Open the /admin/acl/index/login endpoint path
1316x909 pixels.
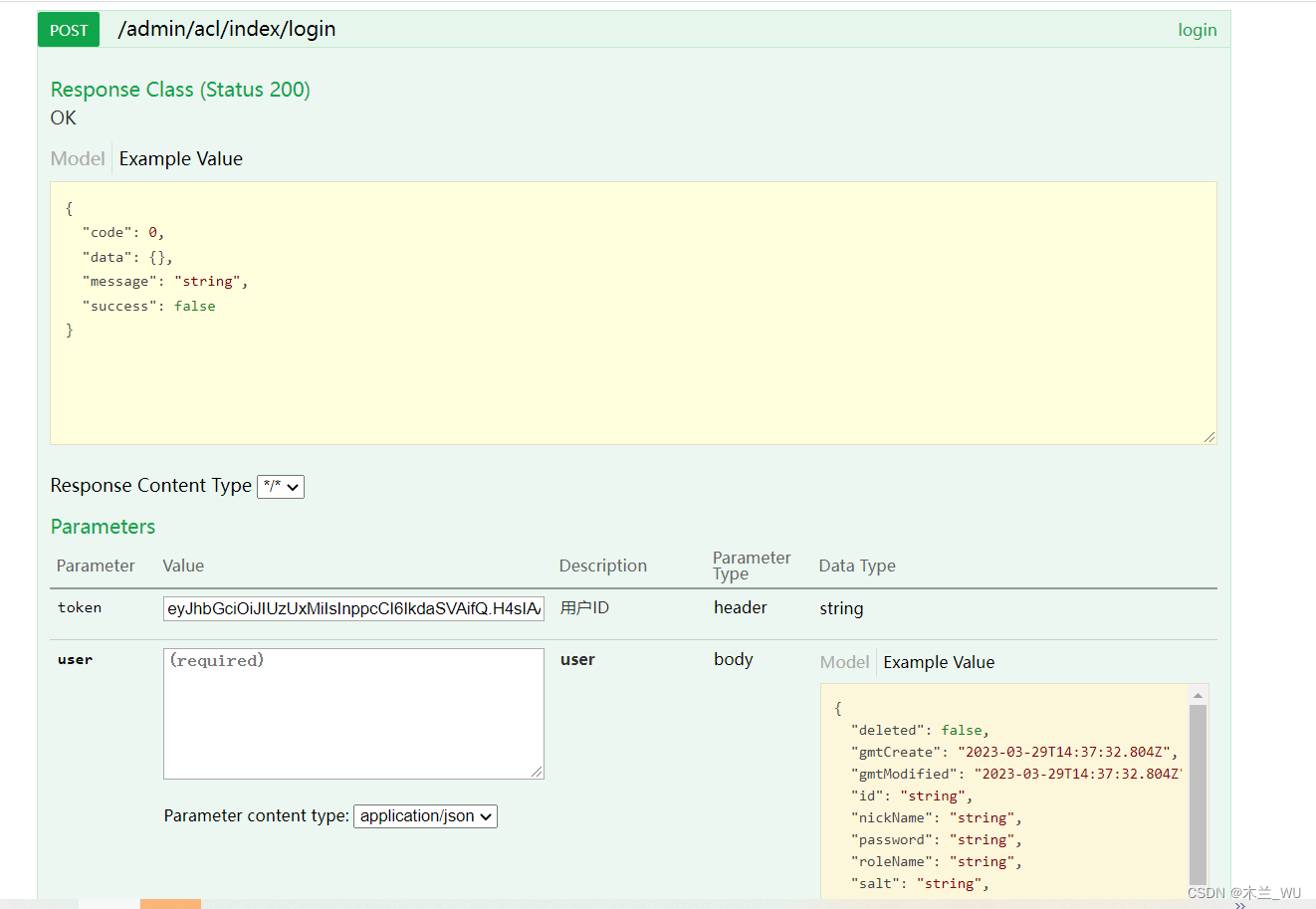(227, 29)
